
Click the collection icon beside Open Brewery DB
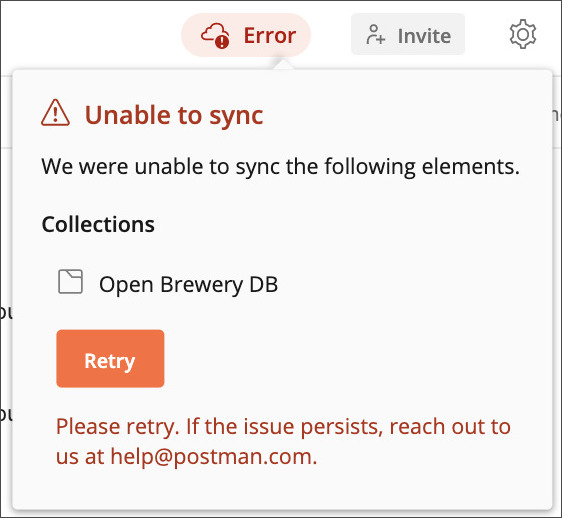coord(71,282)
